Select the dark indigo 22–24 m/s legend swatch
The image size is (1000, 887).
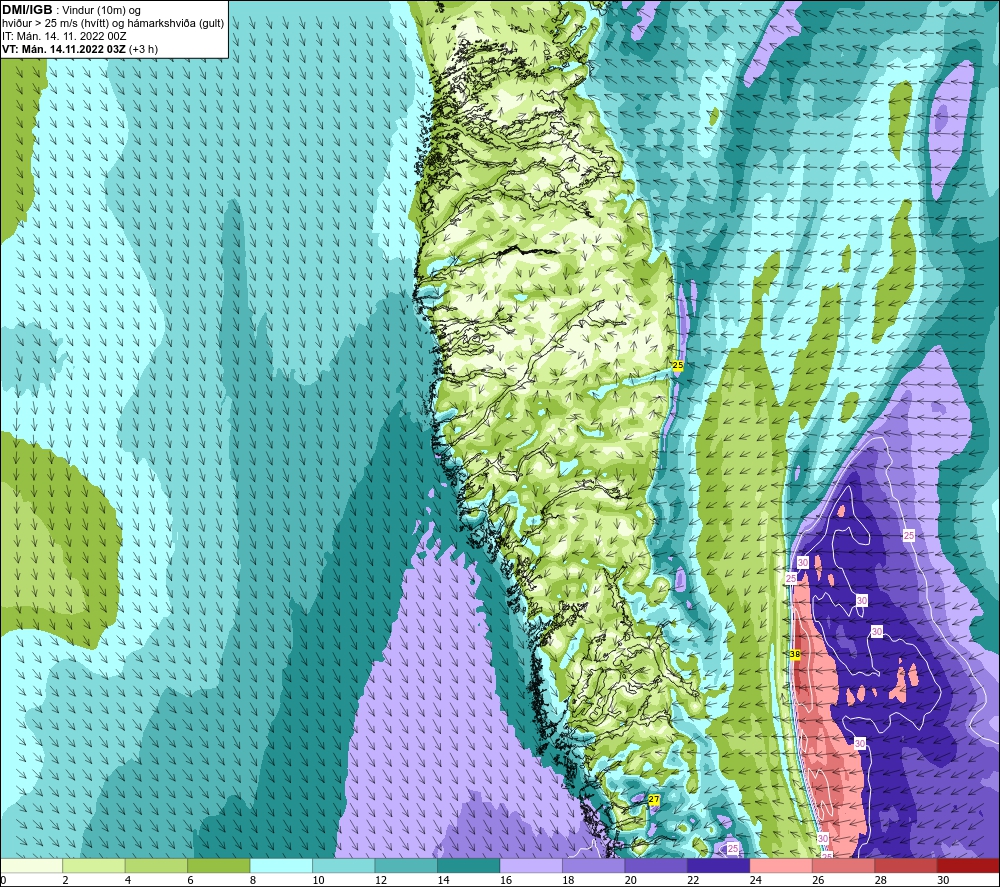719,865
